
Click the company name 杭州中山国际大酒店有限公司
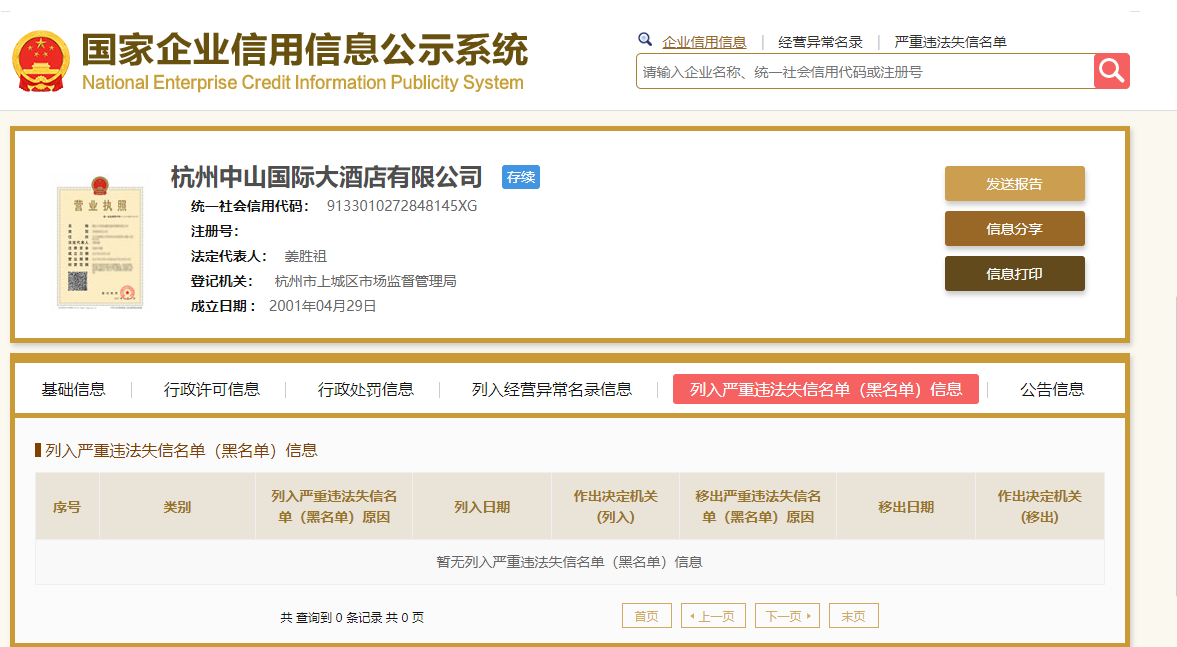point(327,177)
